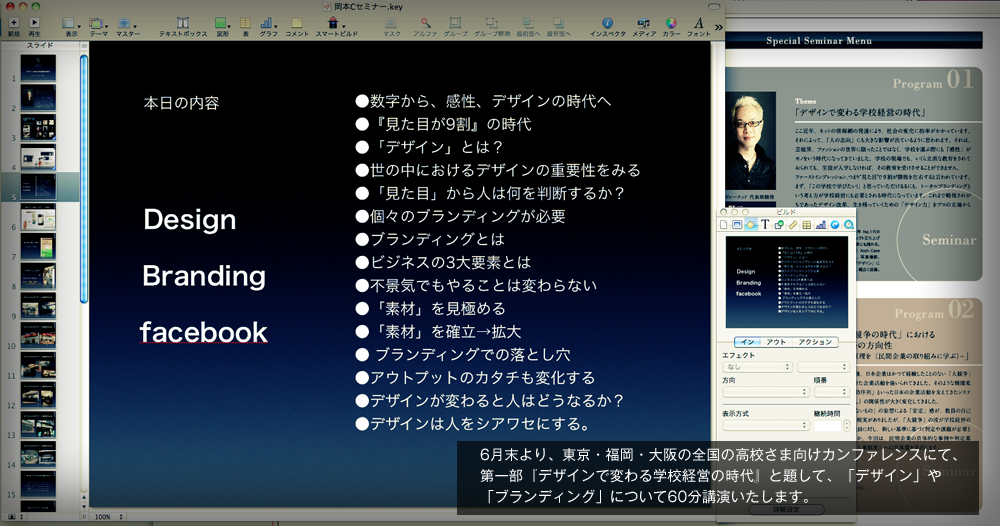Open the フォント fonts panel
Image resolution: width=1000 pixels, height=526 pixels.
698,26
